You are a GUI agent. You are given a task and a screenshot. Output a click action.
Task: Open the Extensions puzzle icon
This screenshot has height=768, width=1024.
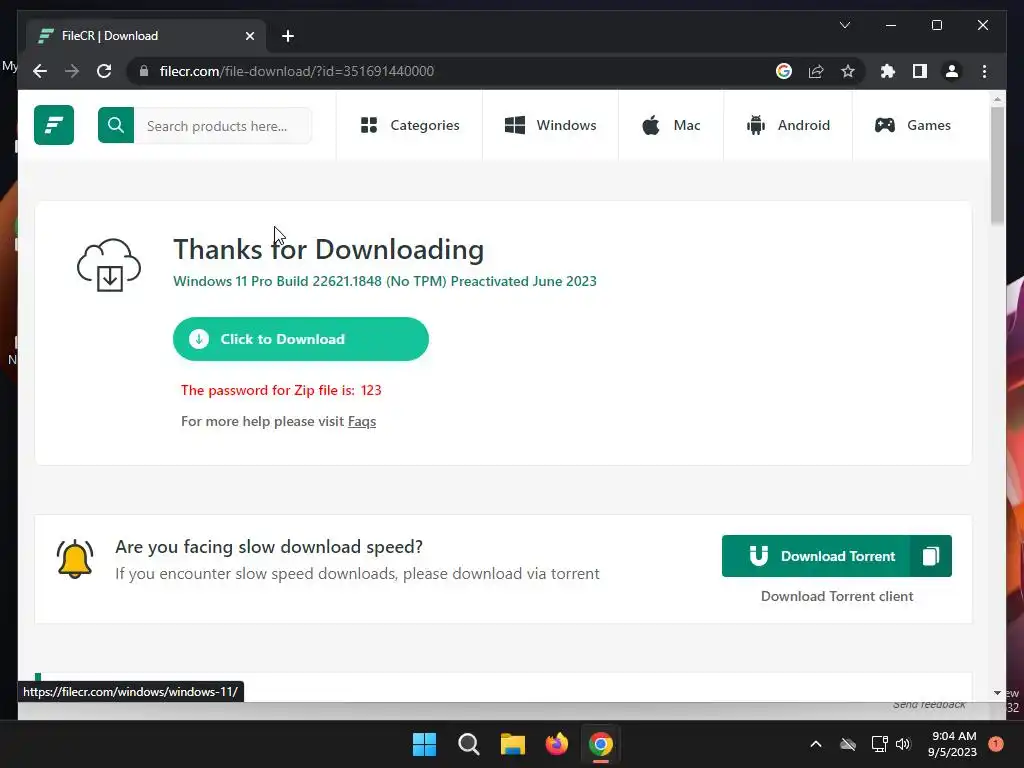(x=888, y=71)
